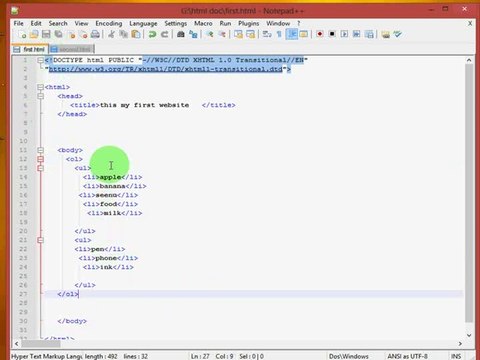Screen dimensions: 480x360
Task: Click the horizontal scrollbar left arrow
Action: pos(17,343)
